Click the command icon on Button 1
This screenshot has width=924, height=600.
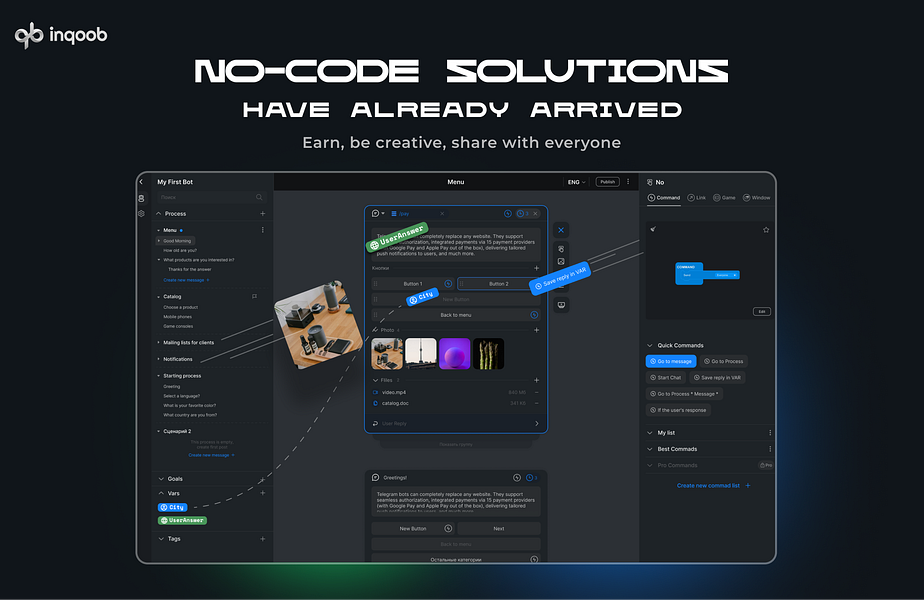pos(448,283)
